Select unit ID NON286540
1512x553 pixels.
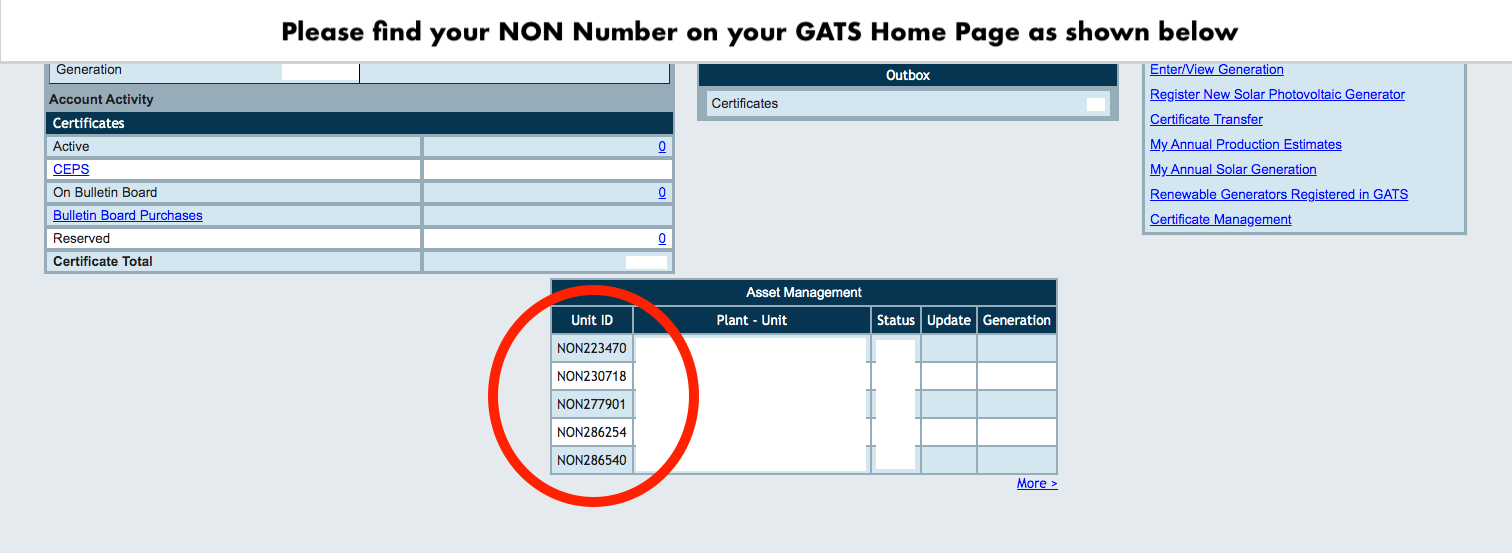pos(592,460)
